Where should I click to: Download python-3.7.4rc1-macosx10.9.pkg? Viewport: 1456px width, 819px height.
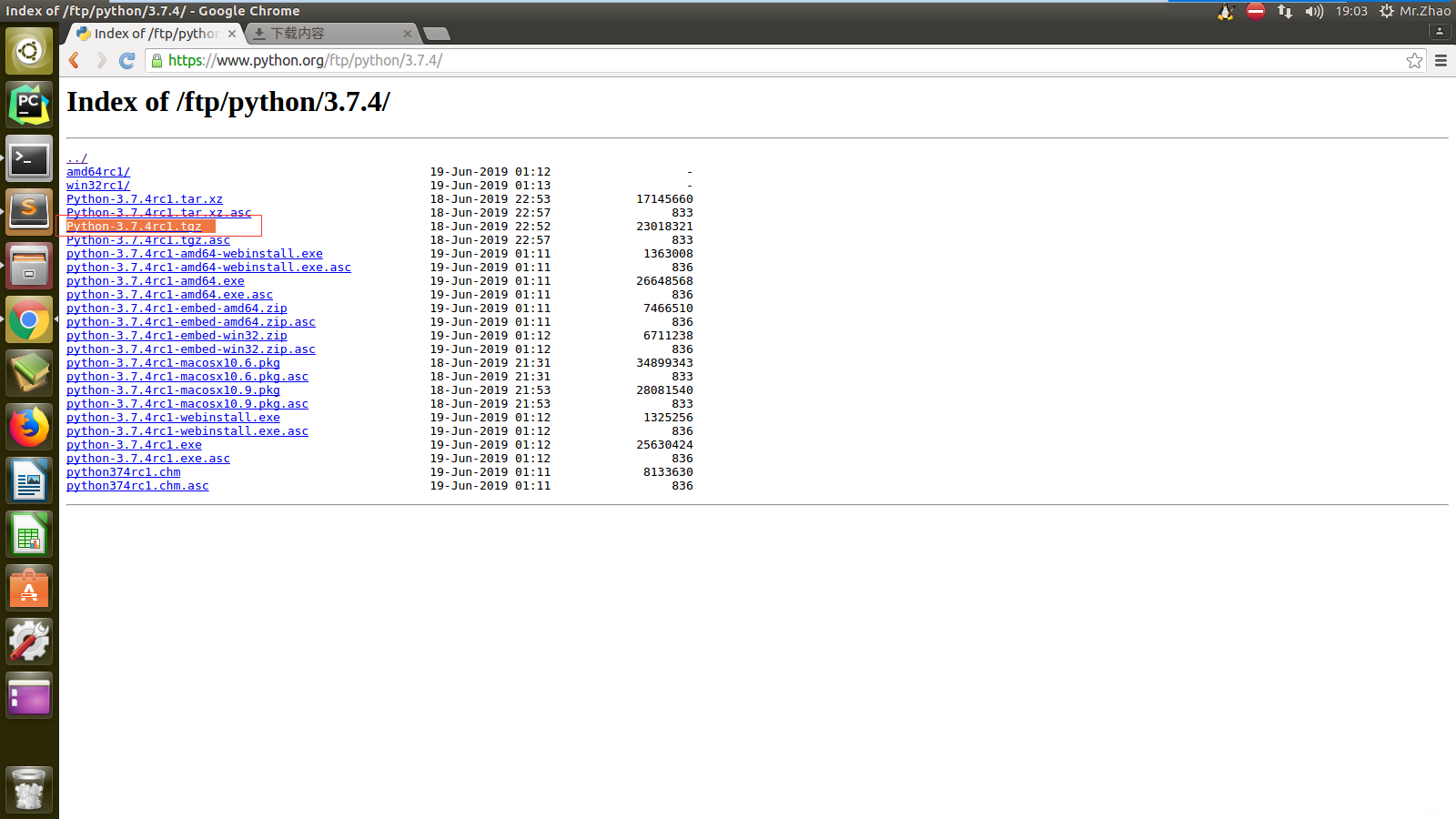click(x=173, y=390)
